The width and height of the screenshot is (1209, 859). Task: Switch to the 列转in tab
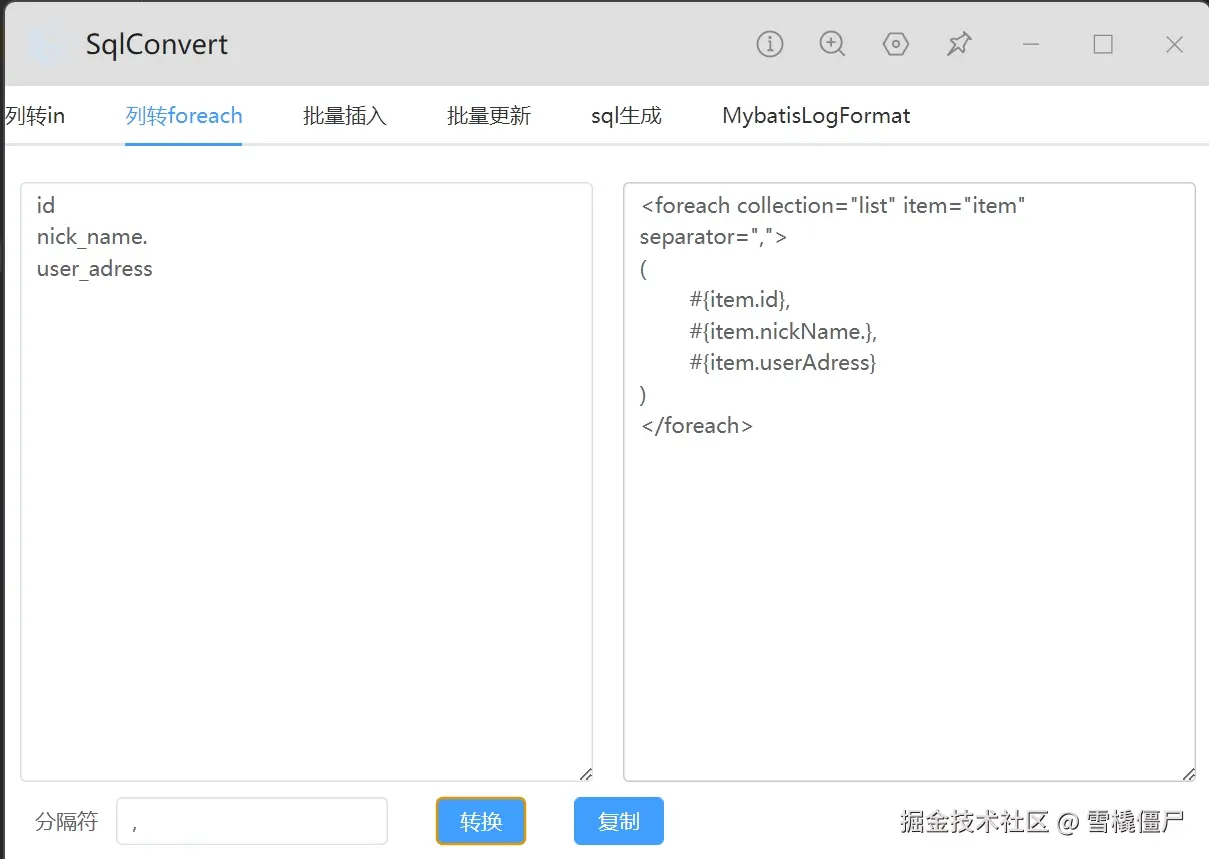click(x=35, y=116)
